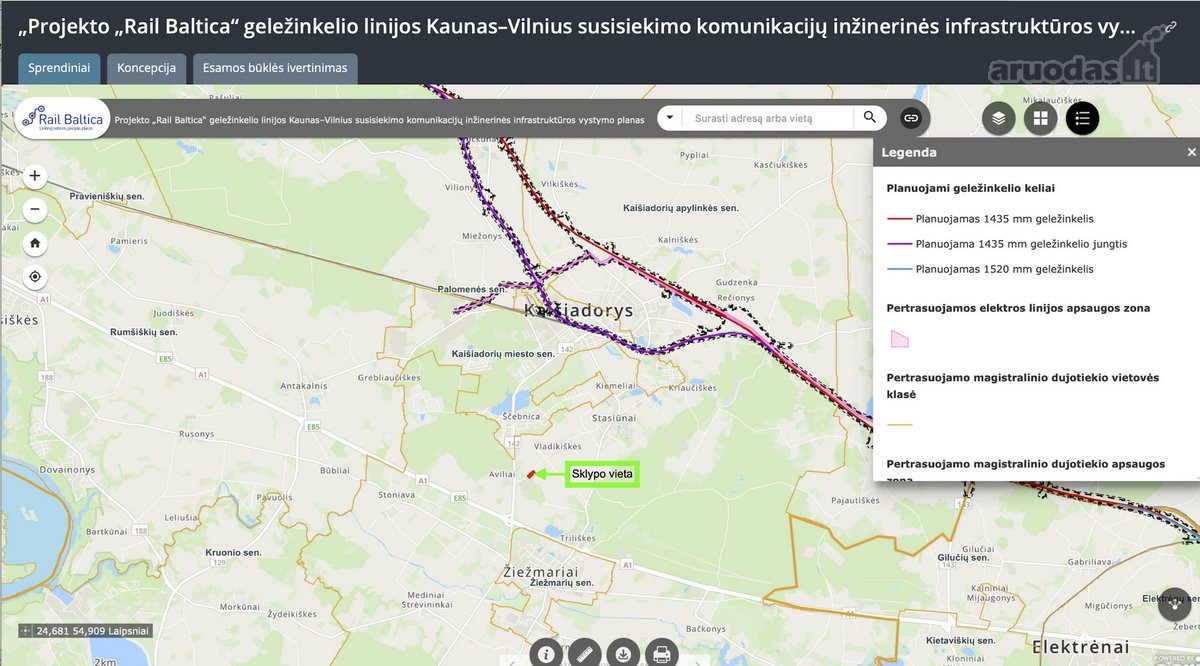Click the Žiežmariai town label
This screenshot has width=1200, height=666.
[x=541, y=570]
